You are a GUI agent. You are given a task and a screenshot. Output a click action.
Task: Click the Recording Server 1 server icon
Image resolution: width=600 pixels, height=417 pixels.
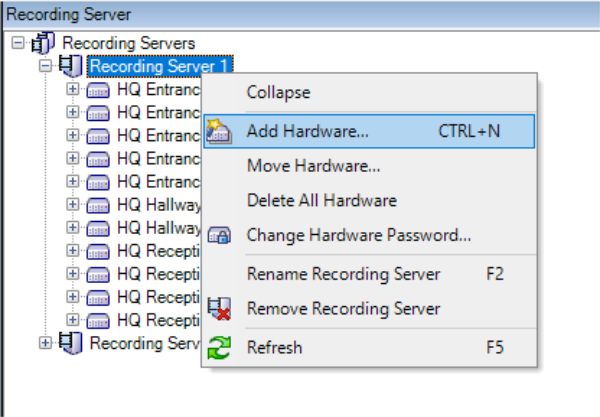pos(71,66)
